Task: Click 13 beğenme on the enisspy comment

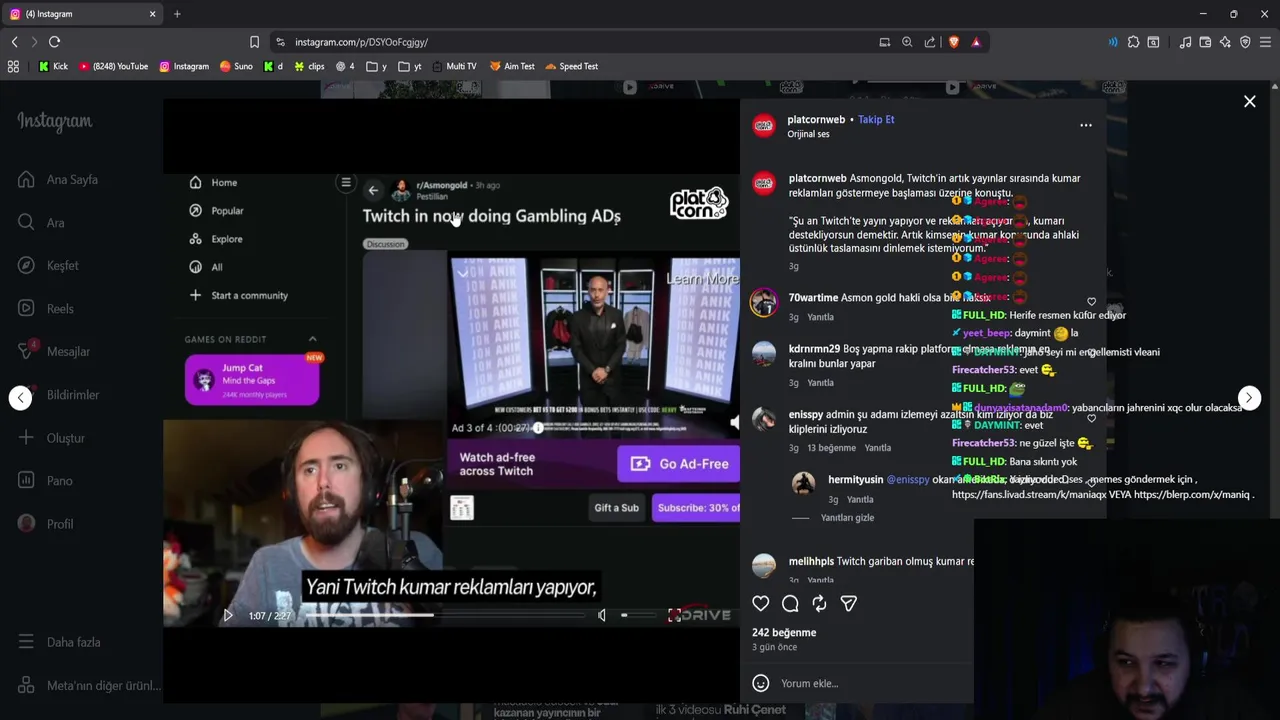Action: (831, 448)
